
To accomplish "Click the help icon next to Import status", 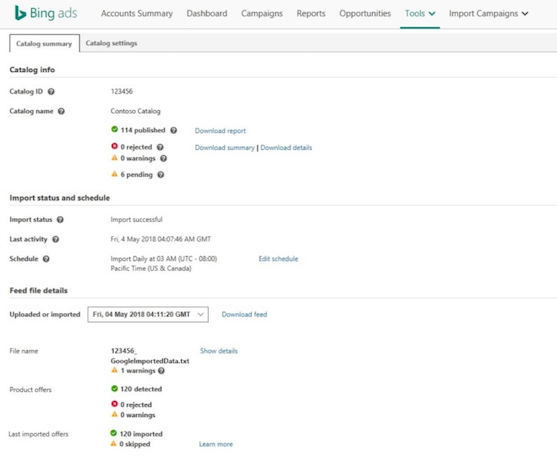I will [60, 220].
